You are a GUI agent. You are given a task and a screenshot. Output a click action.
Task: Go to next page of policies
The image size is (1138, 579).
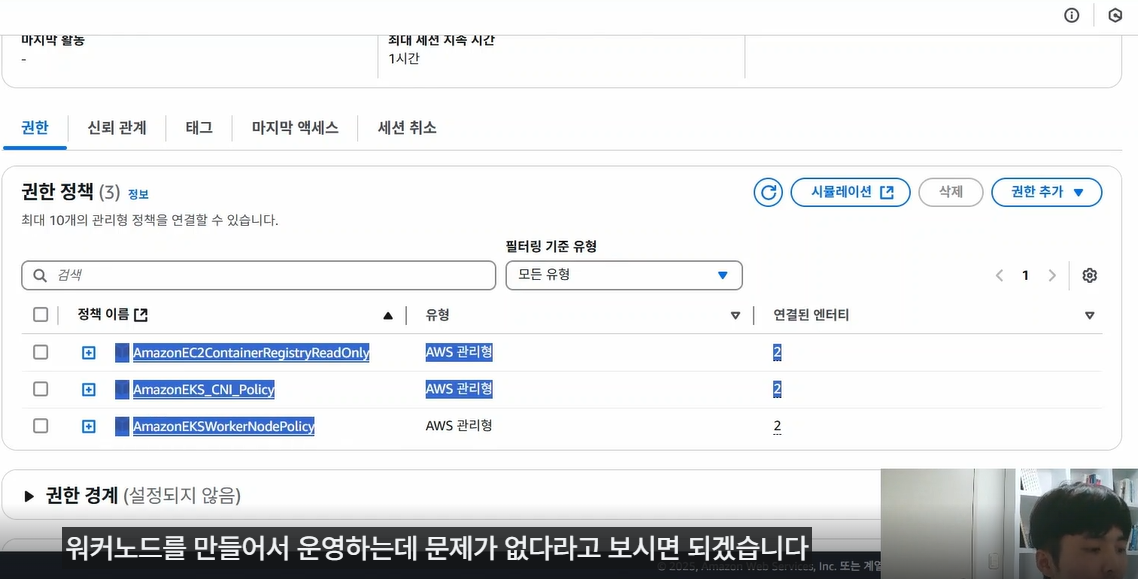point(1052,275)
